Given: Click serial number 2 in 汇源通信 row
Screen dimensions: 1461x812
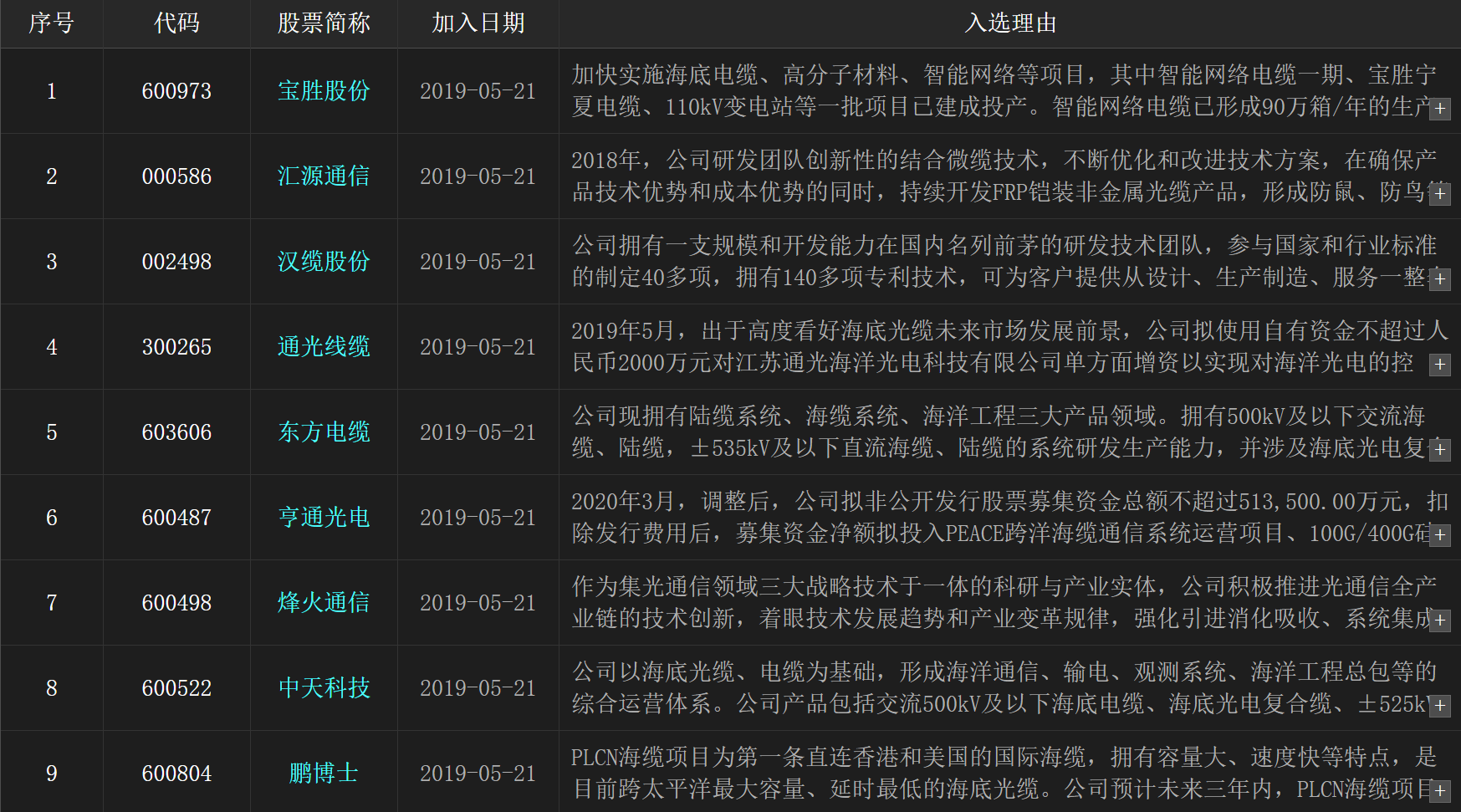Looking at the screenshot, I should pyautogui.click(x=52, y=176).
